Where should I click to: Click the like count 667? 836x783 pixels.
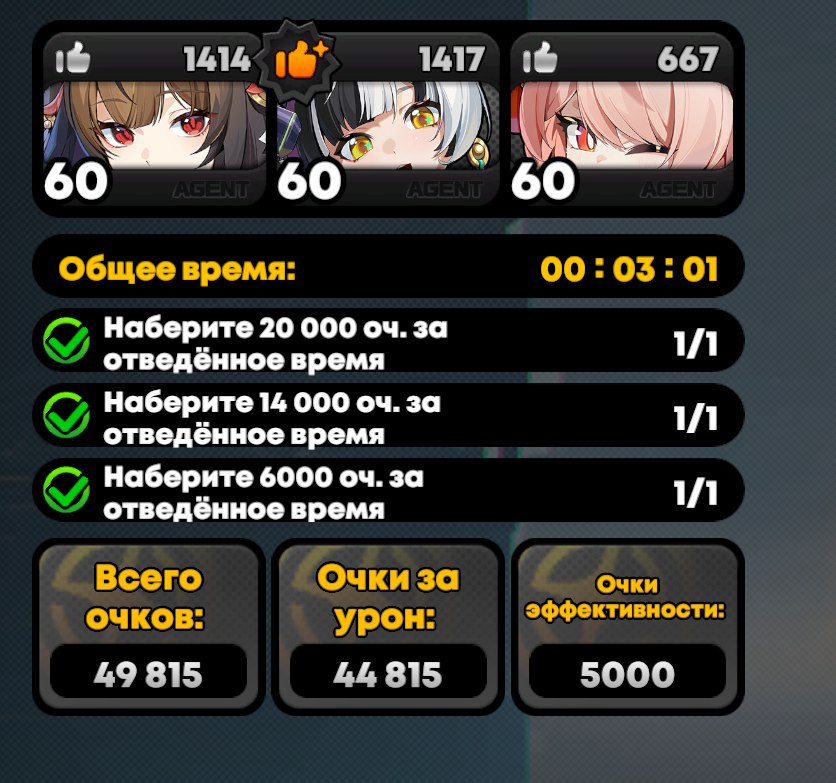pos(688,59)
